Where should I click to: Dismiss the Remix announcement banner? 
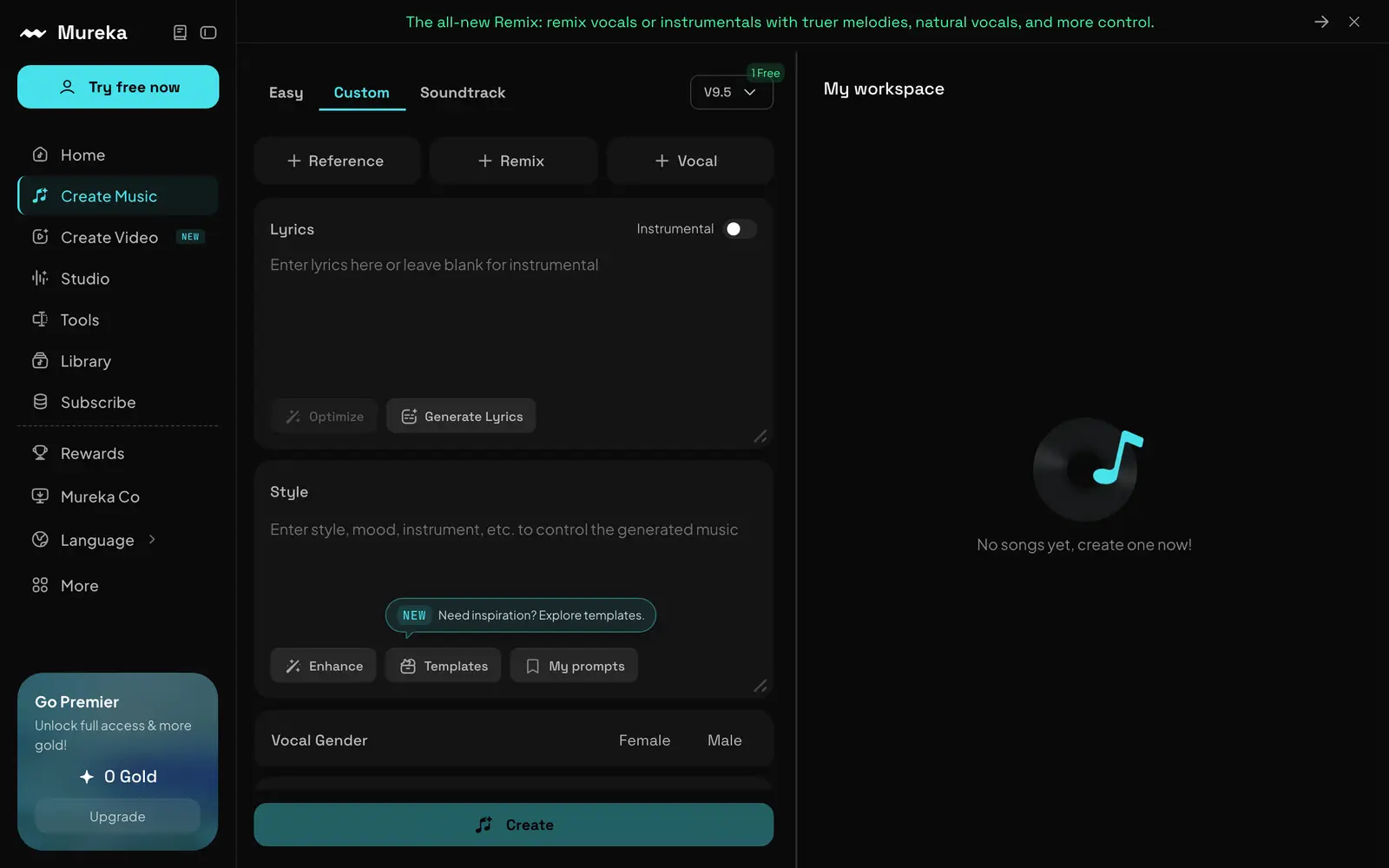pyautogui.click(x=1354, y=22)
